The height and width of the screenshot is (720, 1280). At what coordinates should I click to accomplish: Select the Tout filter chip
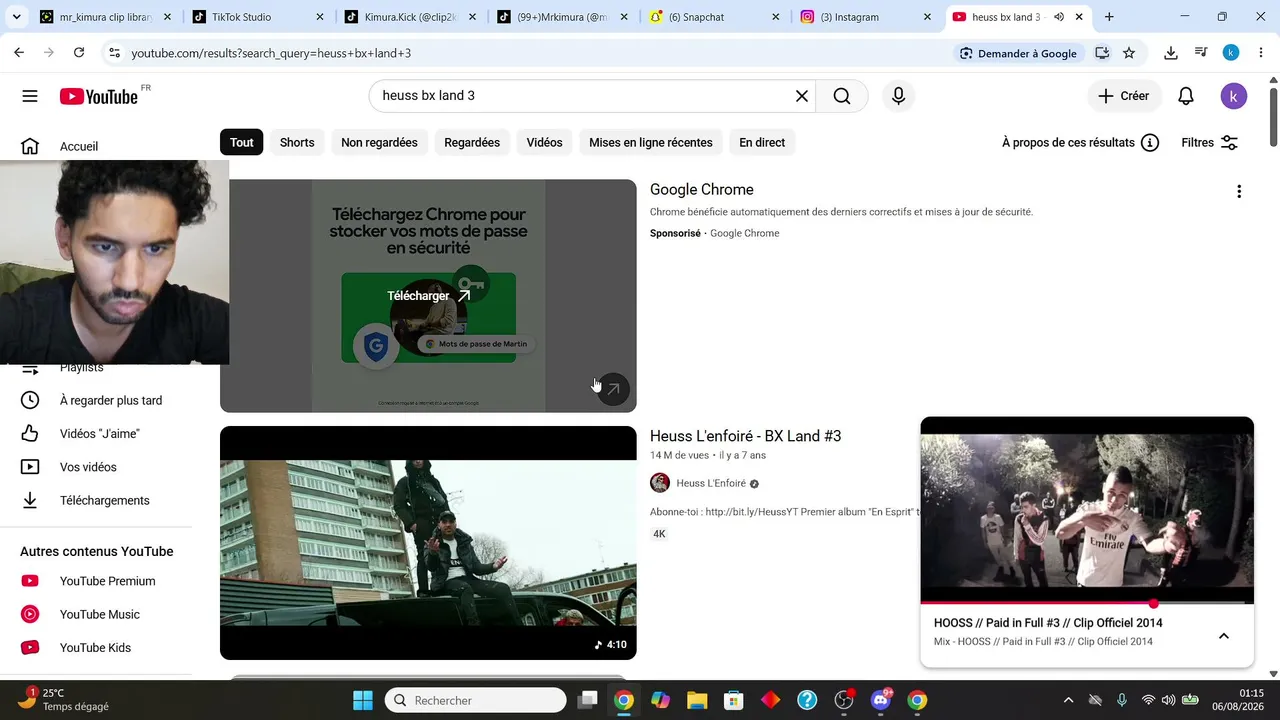point(242,142)
